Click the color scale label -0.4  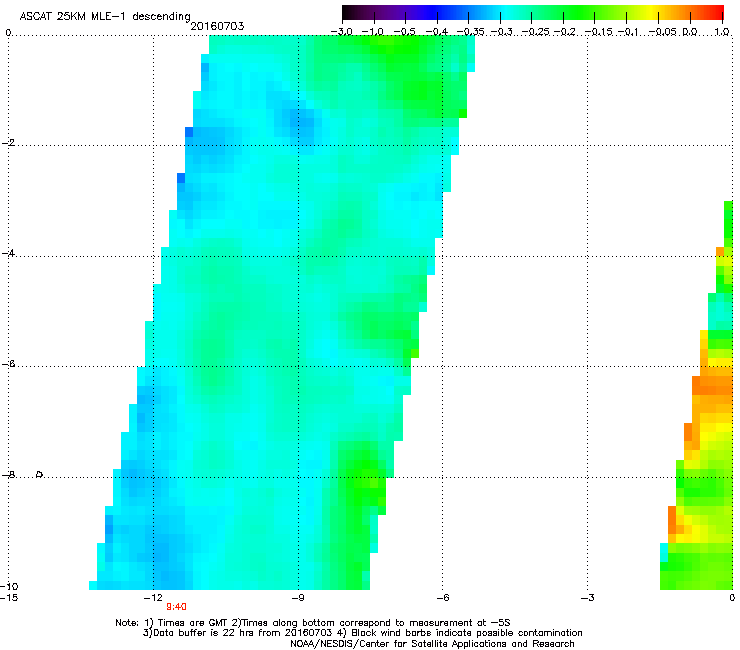pyautogui.click(x=437, y=32)
